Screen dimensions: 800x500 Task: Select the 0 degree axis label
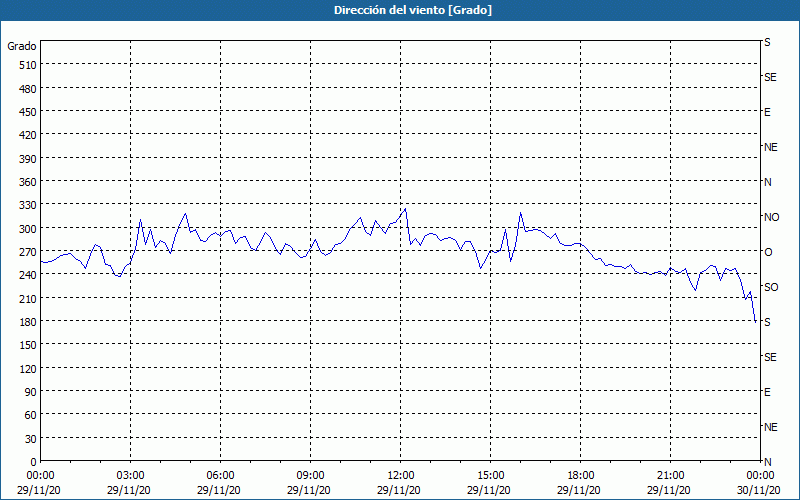pos(34,462)
